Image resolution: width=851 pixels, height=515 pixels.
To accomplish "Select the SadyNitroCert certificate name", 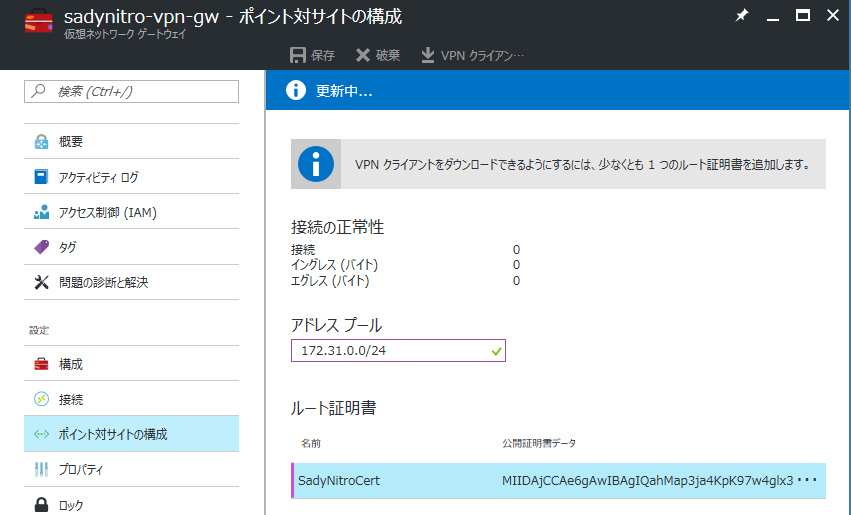I will (x=339, y=480).
